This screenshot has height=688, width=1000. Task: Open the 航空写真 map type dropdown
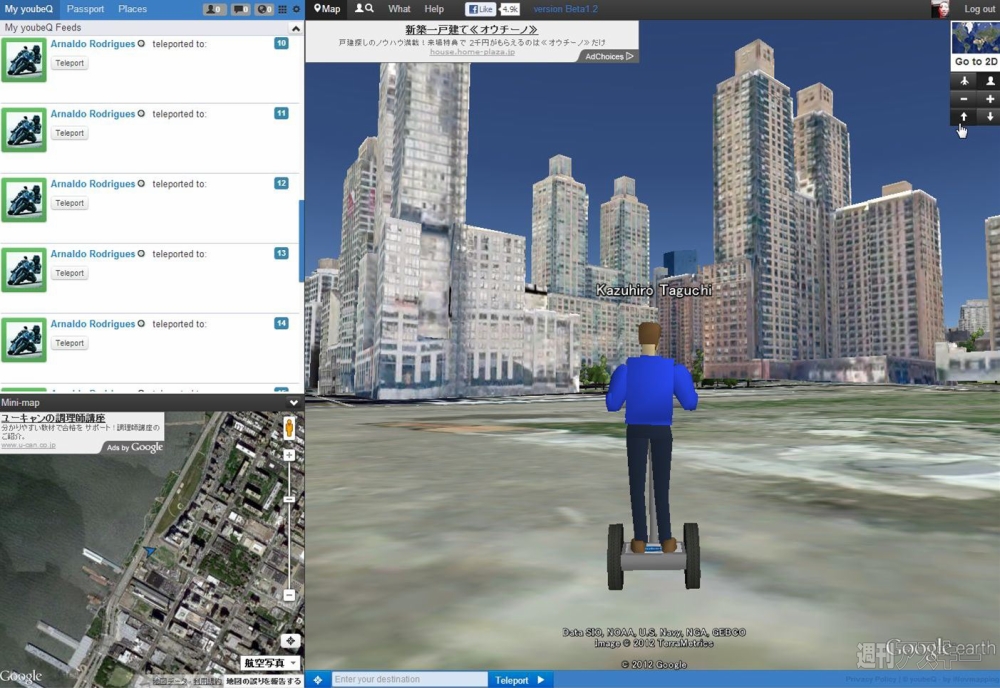270,663
